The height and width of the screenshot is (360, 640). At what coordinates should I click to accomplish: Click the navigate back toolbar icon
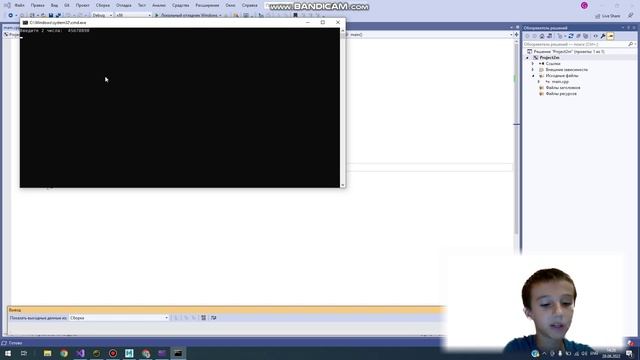click(11, 15)
